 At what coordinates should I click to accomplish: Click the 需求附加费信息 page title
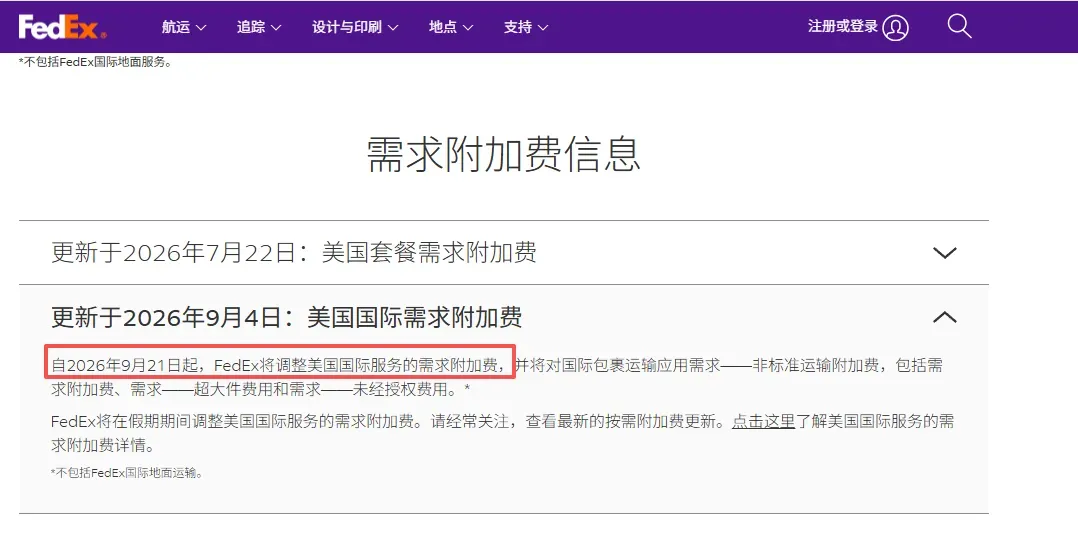503,153
